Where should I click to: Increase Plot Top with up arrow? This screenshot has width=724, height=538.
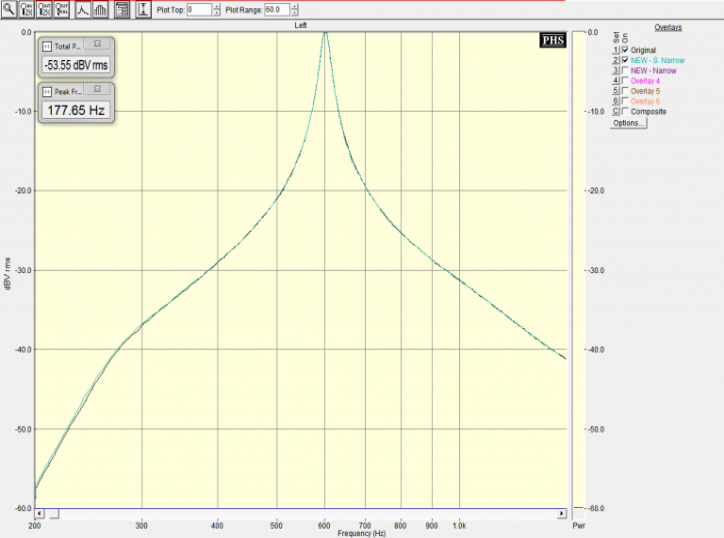[x=217, y=6]
